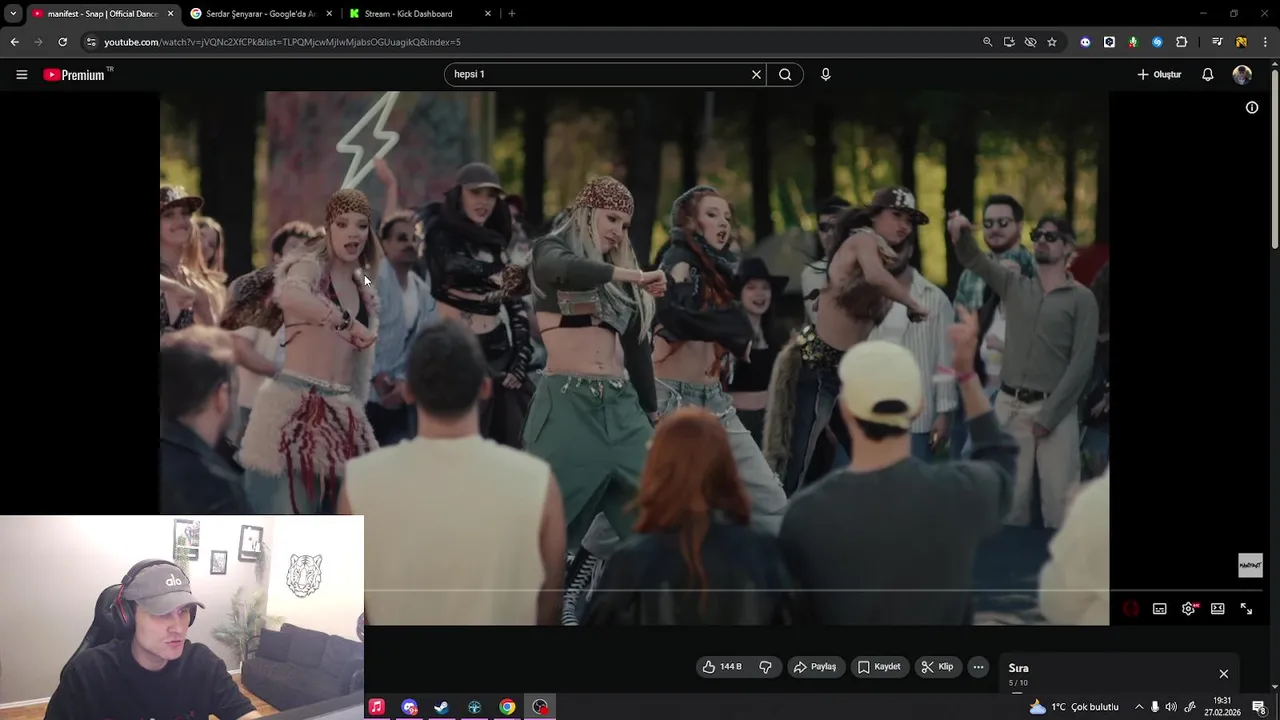Reload the current page

(x=62, y=42)
